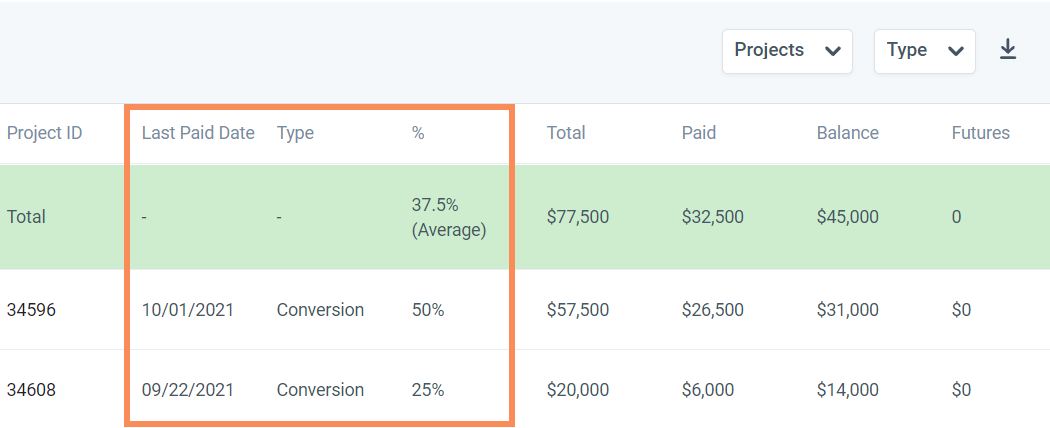
Task: Click the % column header
Action: coord(418,133)
